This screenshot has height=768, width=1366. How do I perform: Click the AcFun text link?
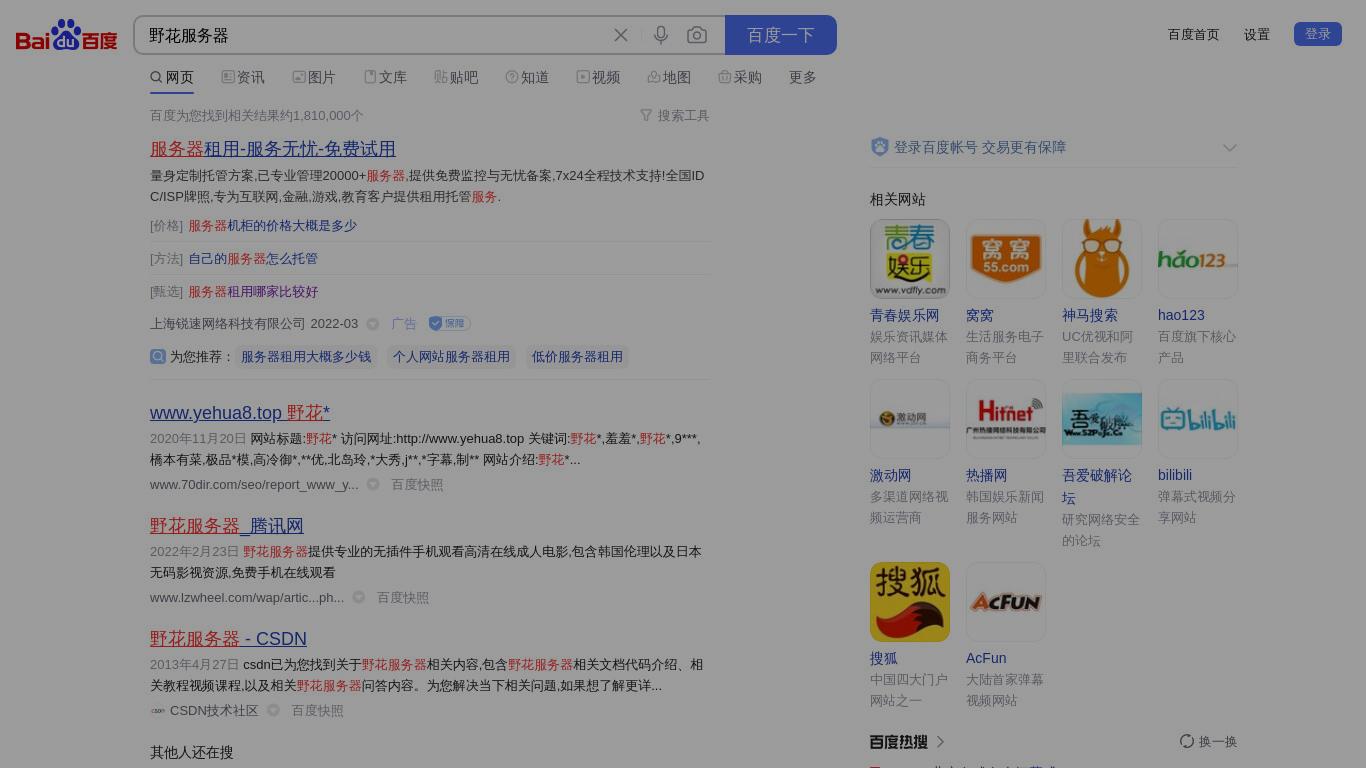coord(986,658)
